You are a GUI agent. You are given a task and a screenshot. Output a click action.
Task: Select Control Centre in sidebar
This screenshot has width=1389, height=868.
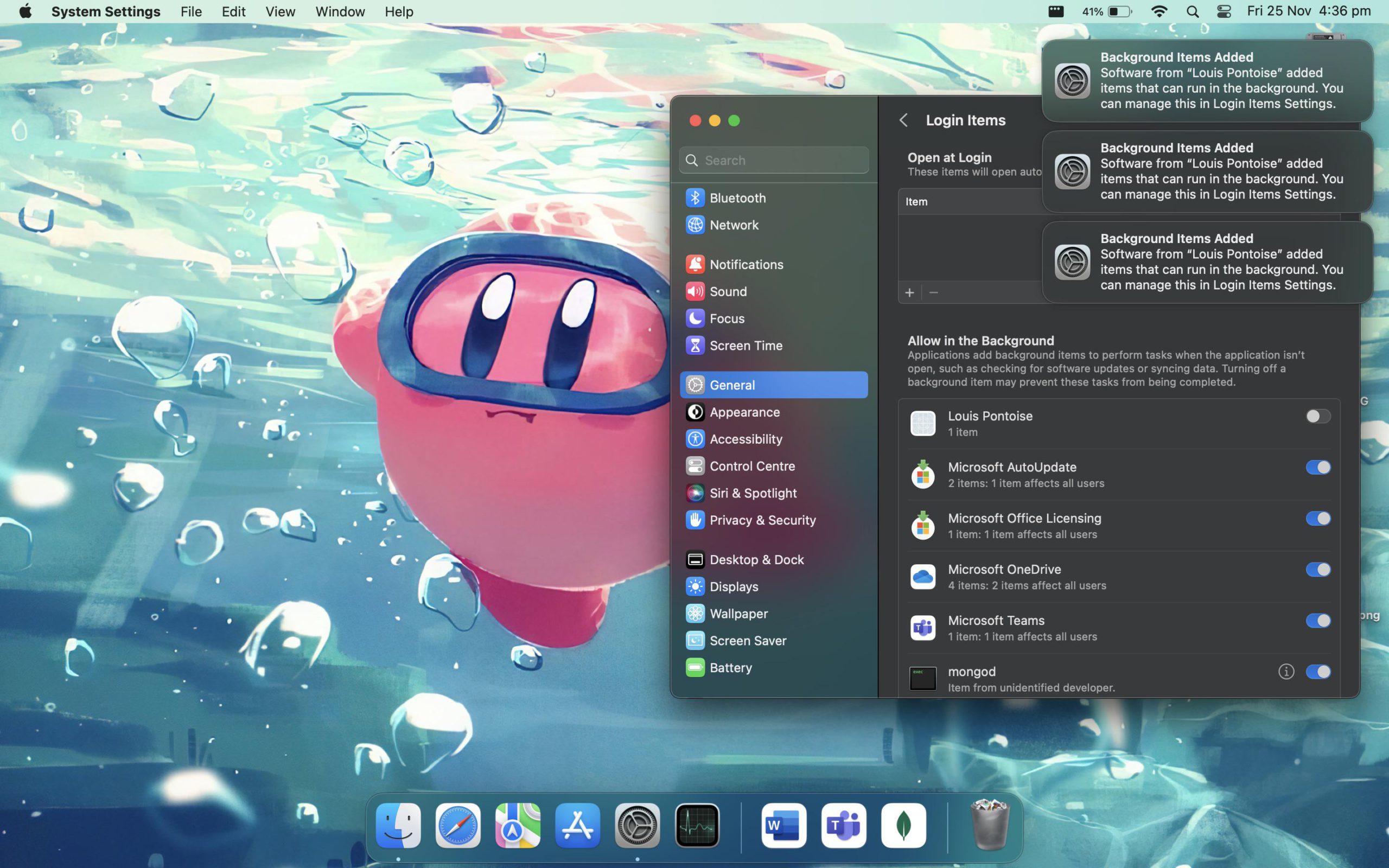pos(773,465)
